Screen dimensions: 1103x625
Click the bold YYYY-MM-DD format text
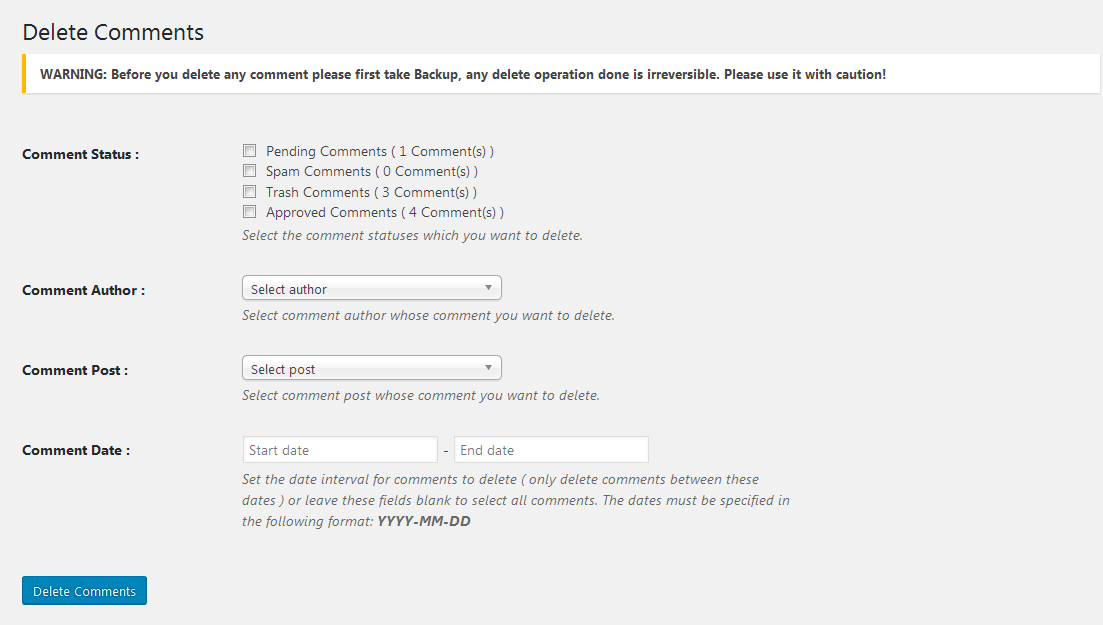(x=424, y=521)
